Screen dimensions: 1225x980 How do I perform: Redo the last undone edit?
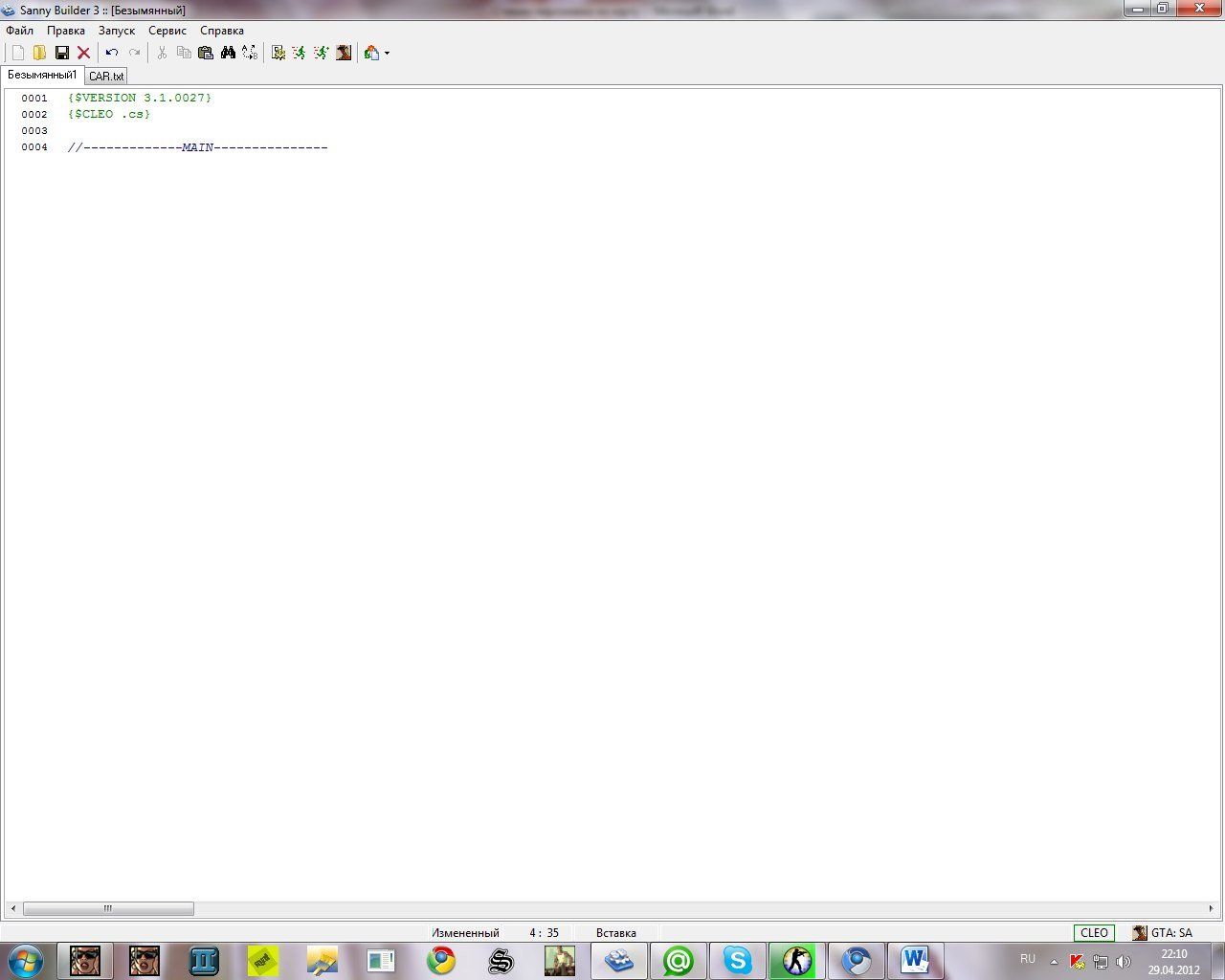[135, 53]
